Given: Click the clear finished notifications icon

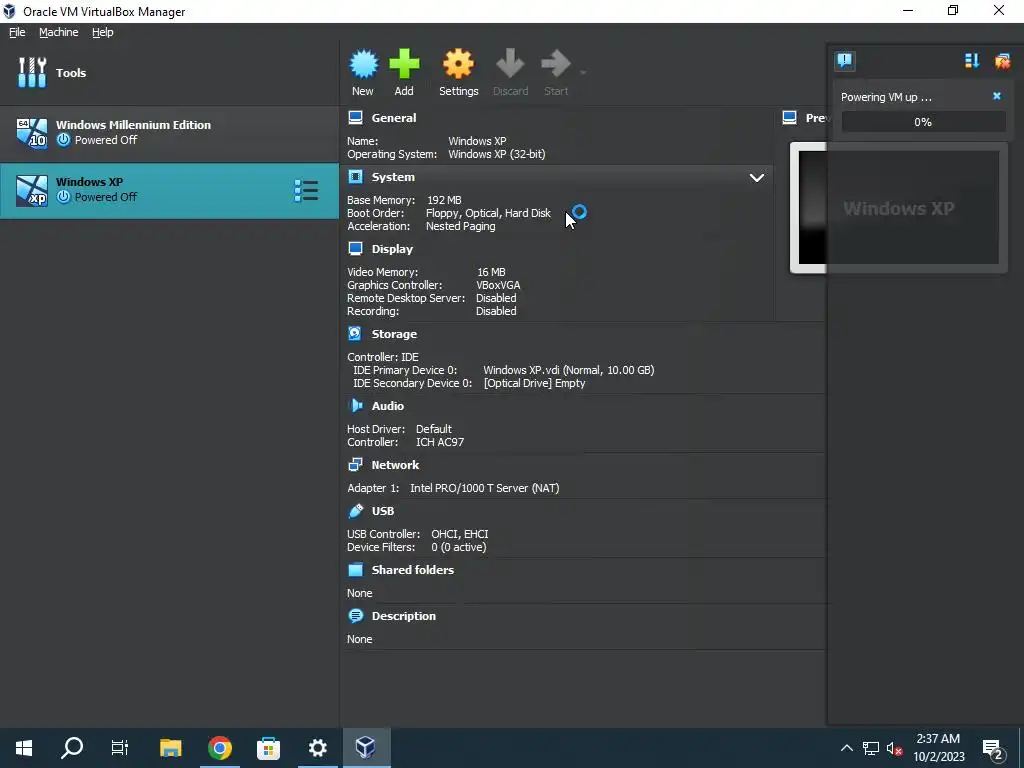Looking at the screenshot, I should click(1002, 61).
